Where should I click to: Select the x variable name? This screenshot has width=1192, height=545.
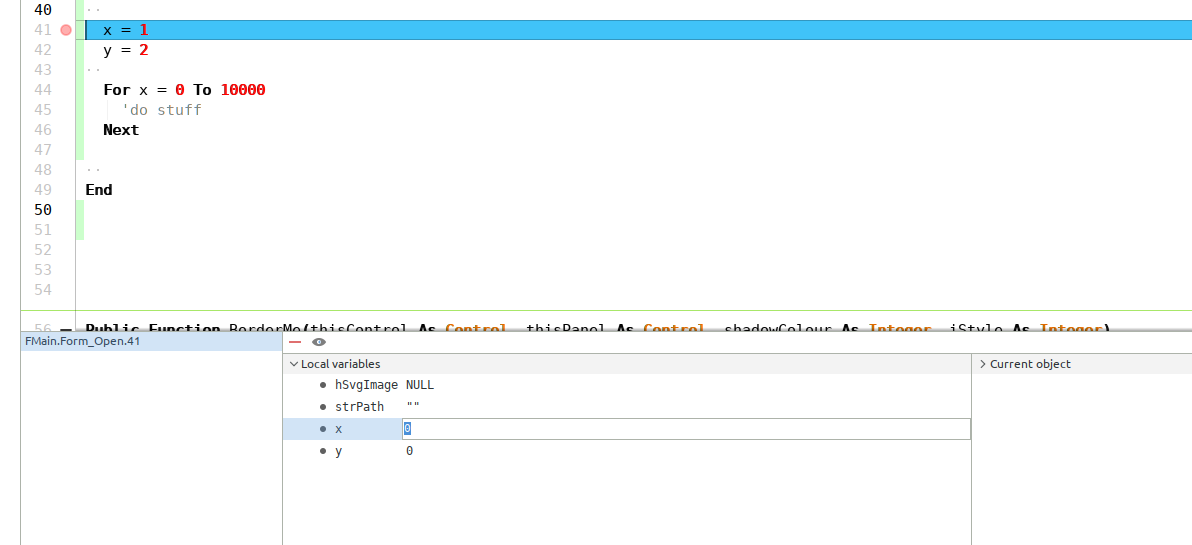[339, 429]
